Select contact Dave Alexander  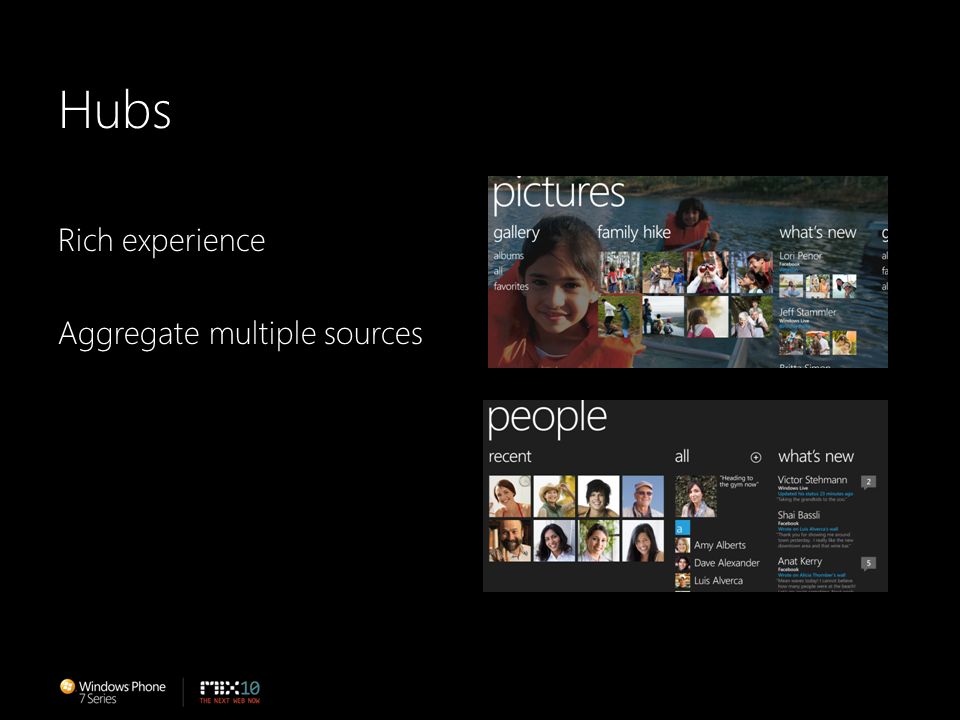pyautogui.click(x=727, y=563)
